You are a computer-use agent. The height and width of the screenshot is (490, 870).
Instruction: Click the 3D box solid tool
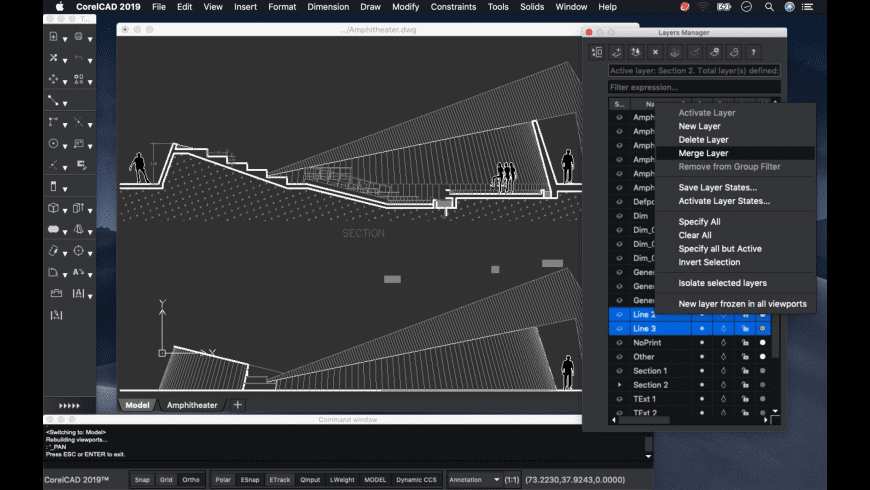point(53,208)
